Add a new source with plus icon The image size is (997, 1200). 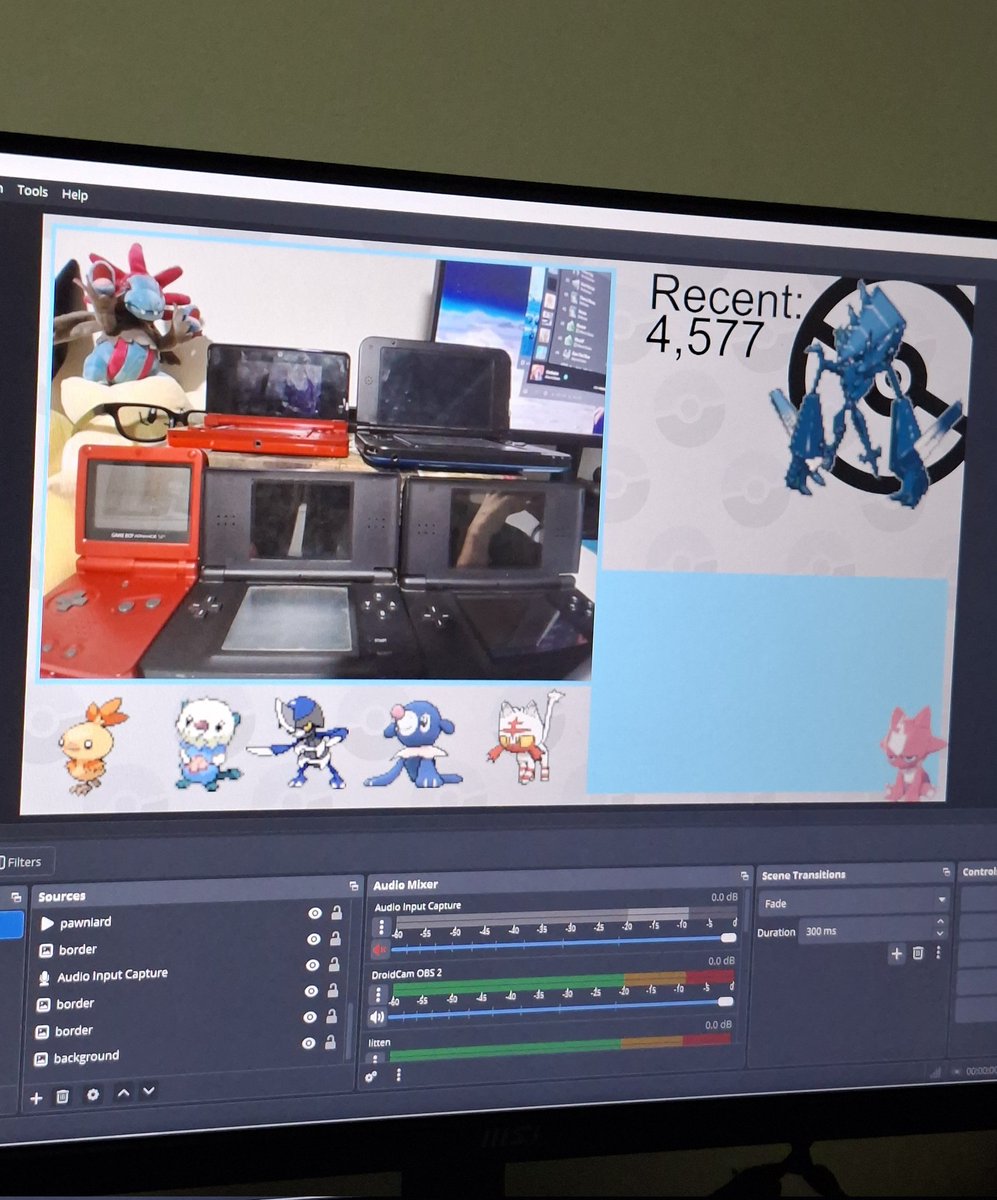(x=36, y=1097)
